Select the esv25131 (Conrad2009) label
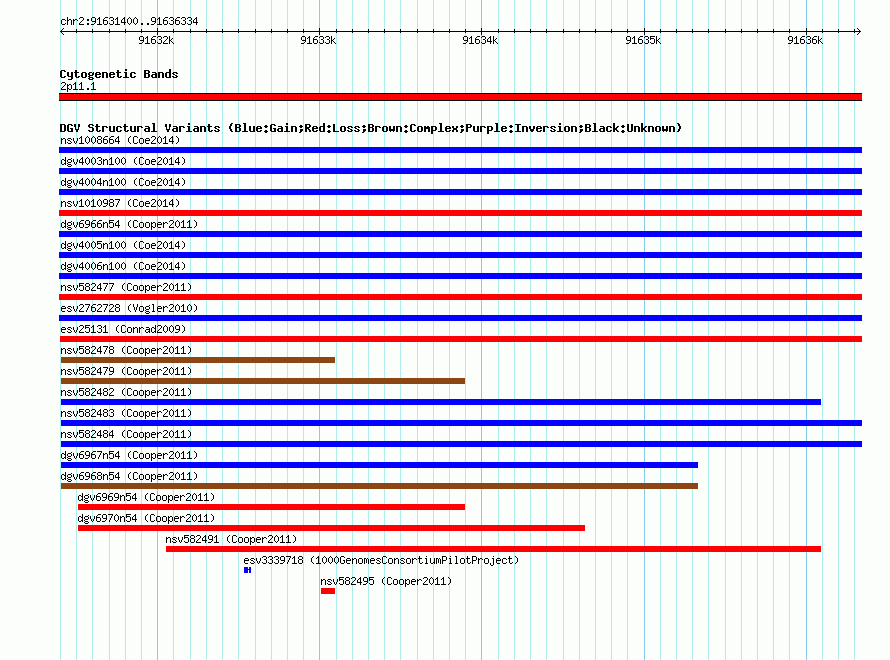Image resolution: width=890 pixels, height=660 pixels. 123,329
